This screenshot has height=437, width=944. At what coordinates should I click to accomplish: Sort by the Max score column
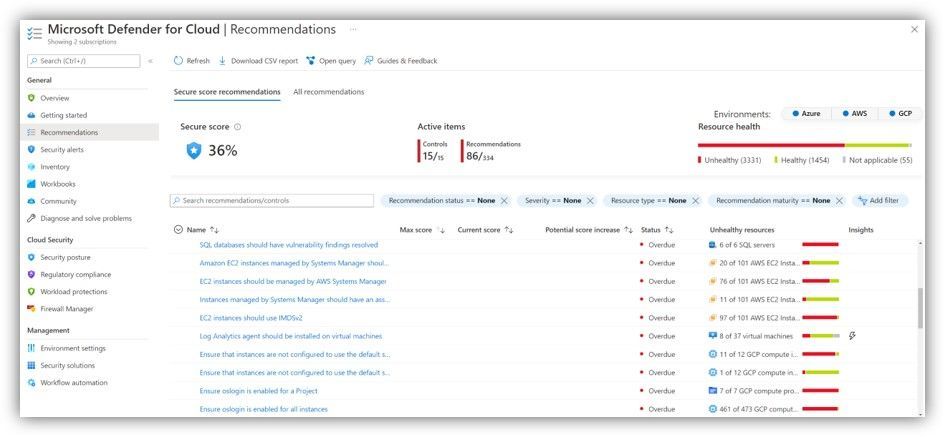[x=441, y=230]
